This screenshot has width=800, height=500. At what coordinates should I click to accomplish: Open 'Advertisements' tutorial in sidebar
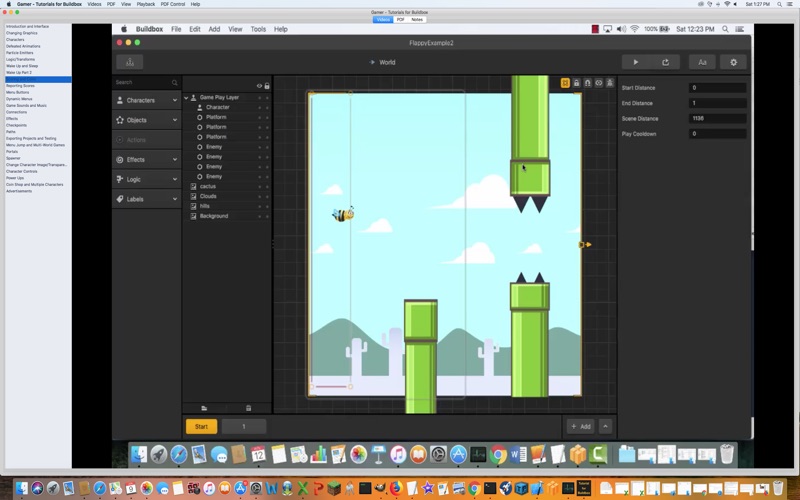click(19, 191)
